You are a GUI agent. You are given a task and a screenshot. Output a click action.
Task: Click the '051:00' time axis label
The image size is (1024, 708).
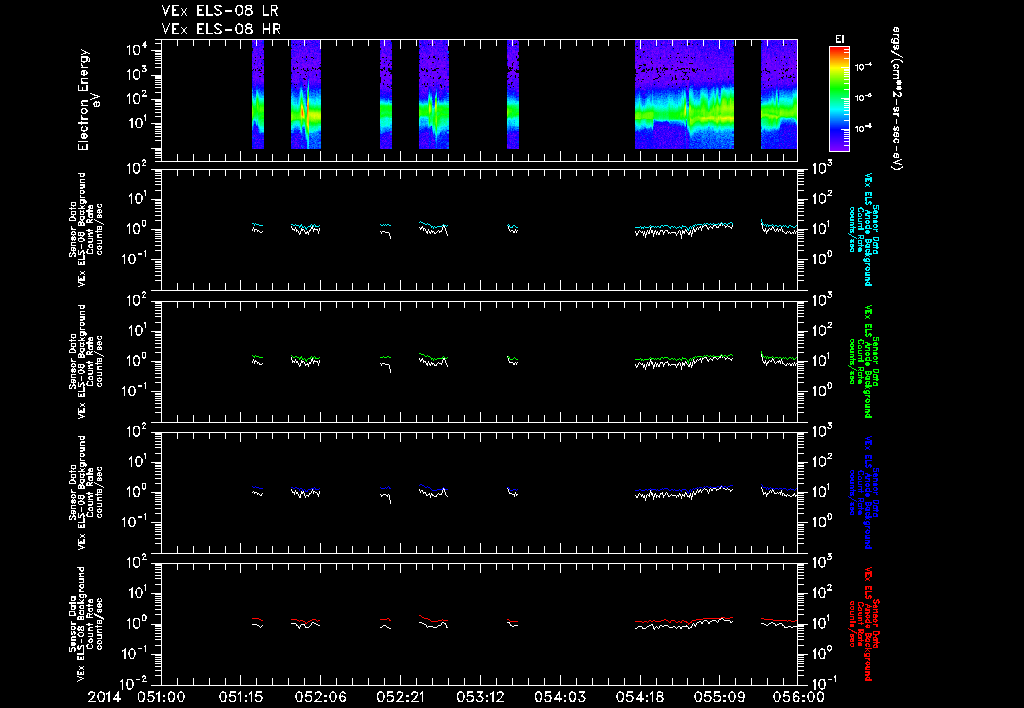(161, 698)
